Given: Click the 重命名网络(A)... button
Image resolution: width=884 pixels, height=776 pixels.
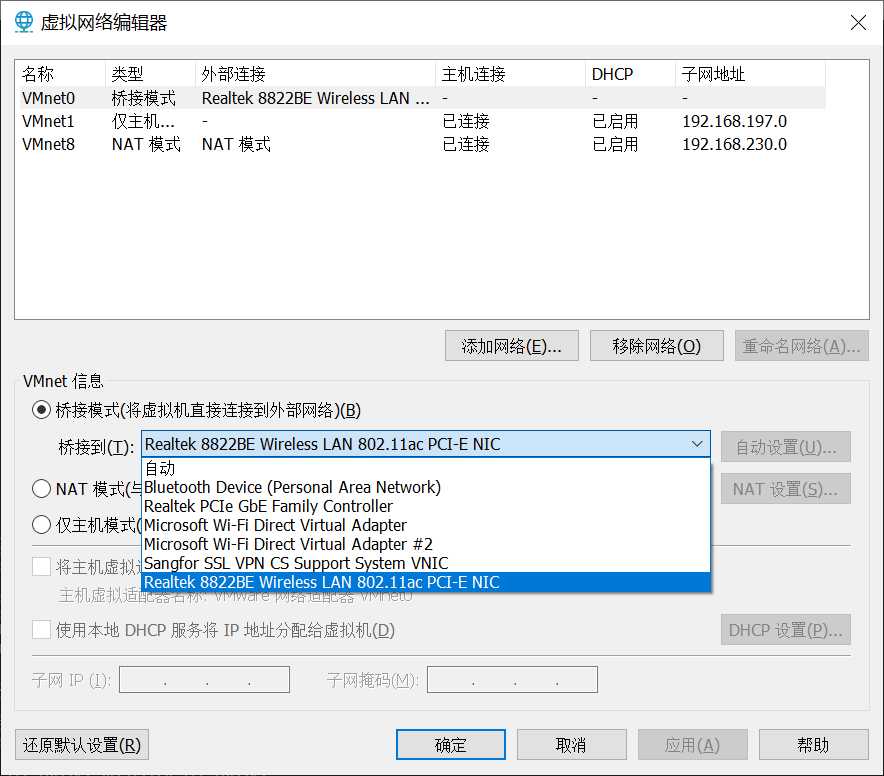Looking at the screenshot, I should click(801, 346).
